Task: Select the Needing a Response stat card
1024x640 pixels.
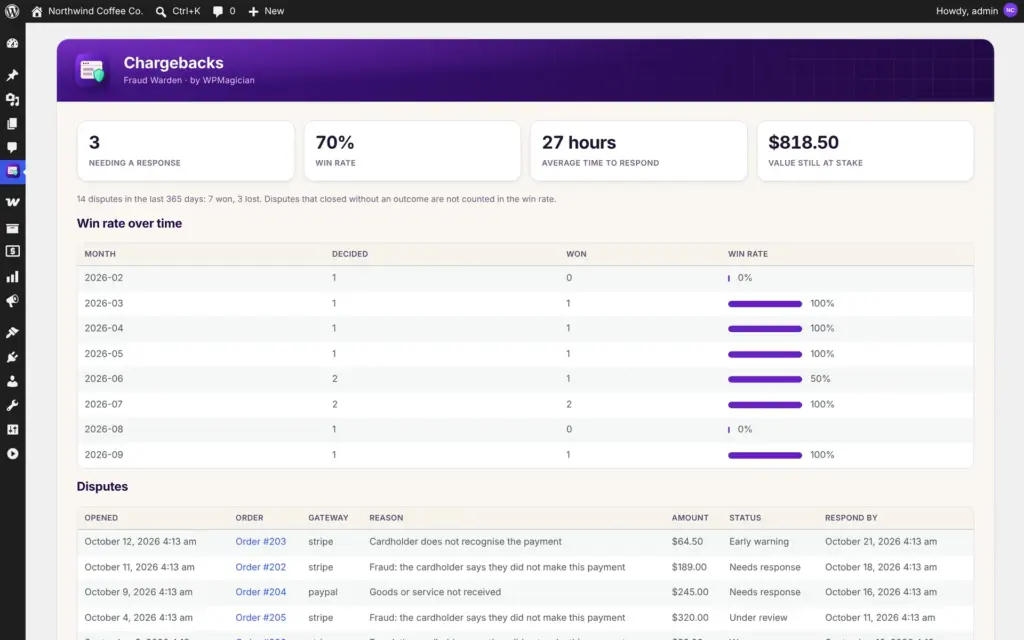Action: [185, 151]
